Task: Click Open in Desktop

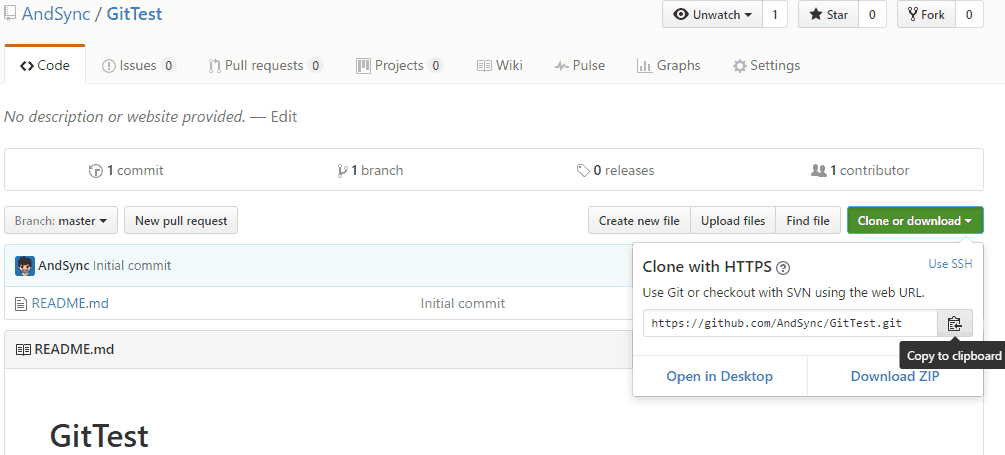Action: point(720,376)
